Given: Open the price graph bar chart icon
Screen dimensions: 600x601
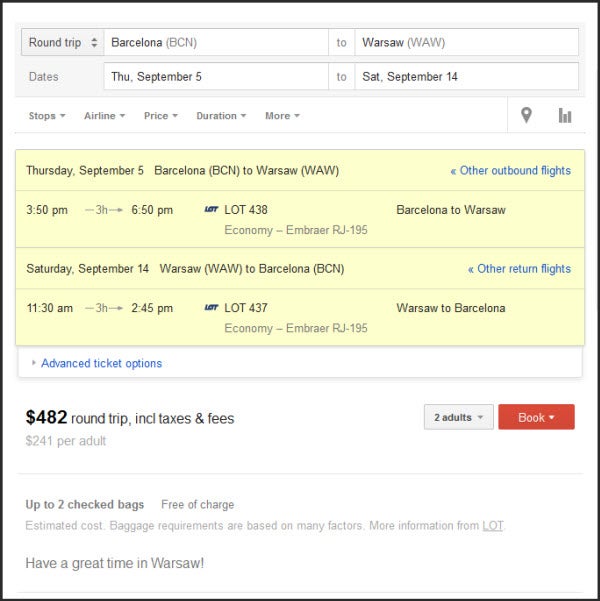Looking at the screenshot, I should coord(565,115).
